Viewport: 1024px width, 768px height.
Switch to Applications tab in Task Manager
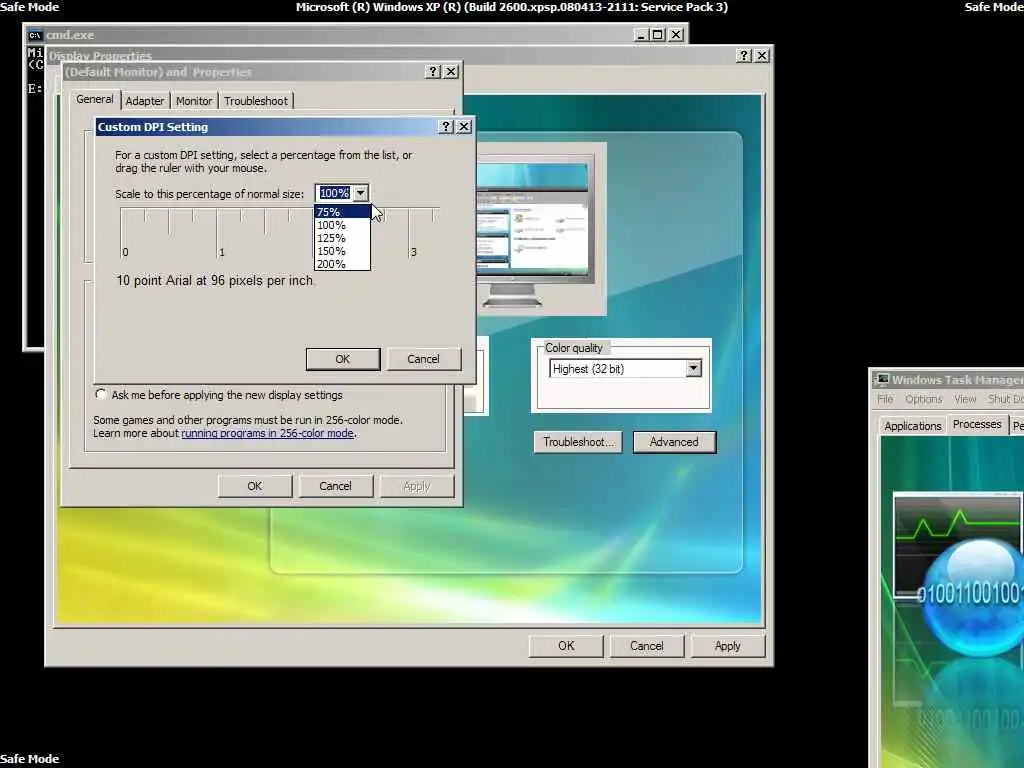click(x=912, y=426)
